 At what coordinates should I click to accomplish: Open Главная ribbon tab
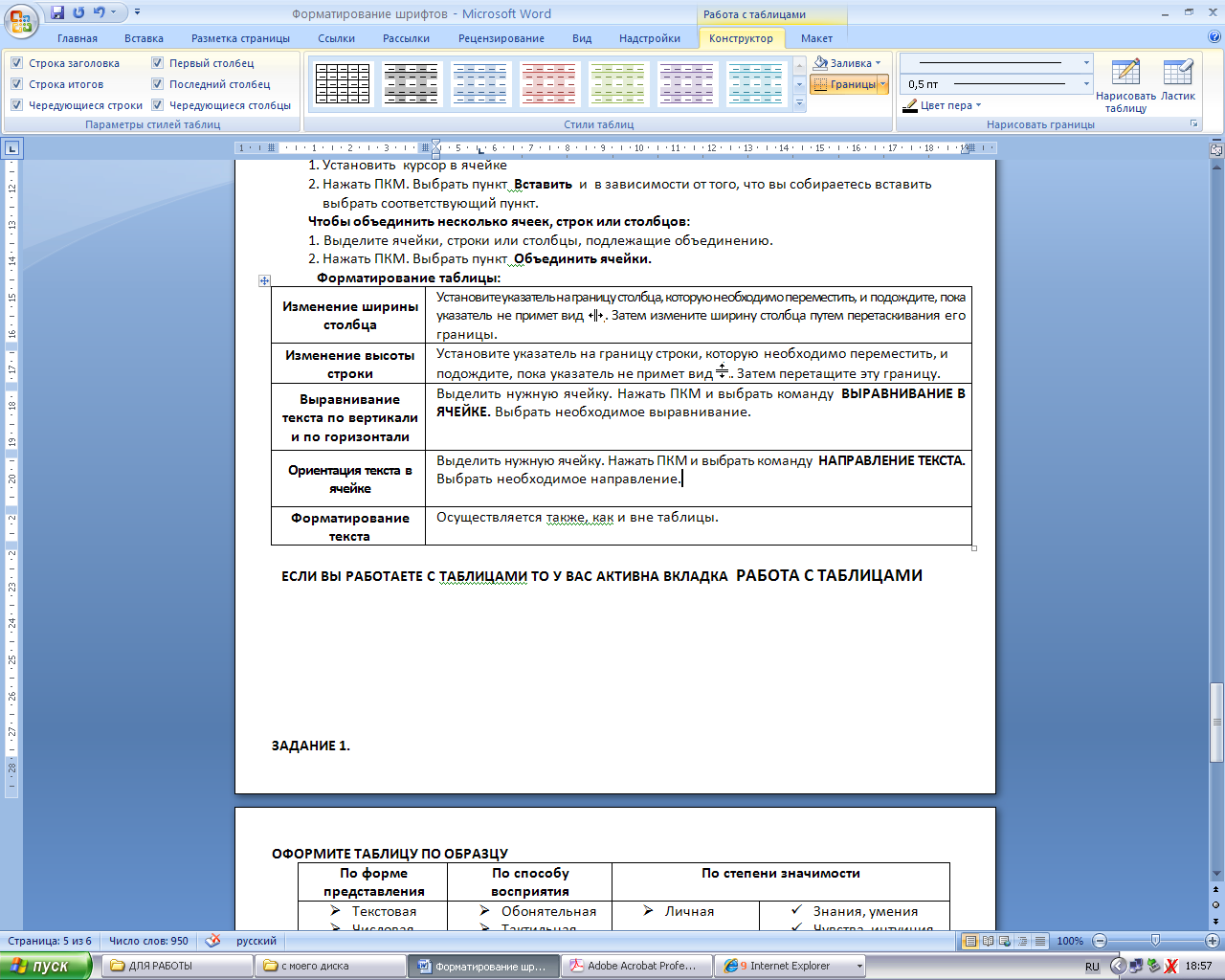tap(78, 38)
